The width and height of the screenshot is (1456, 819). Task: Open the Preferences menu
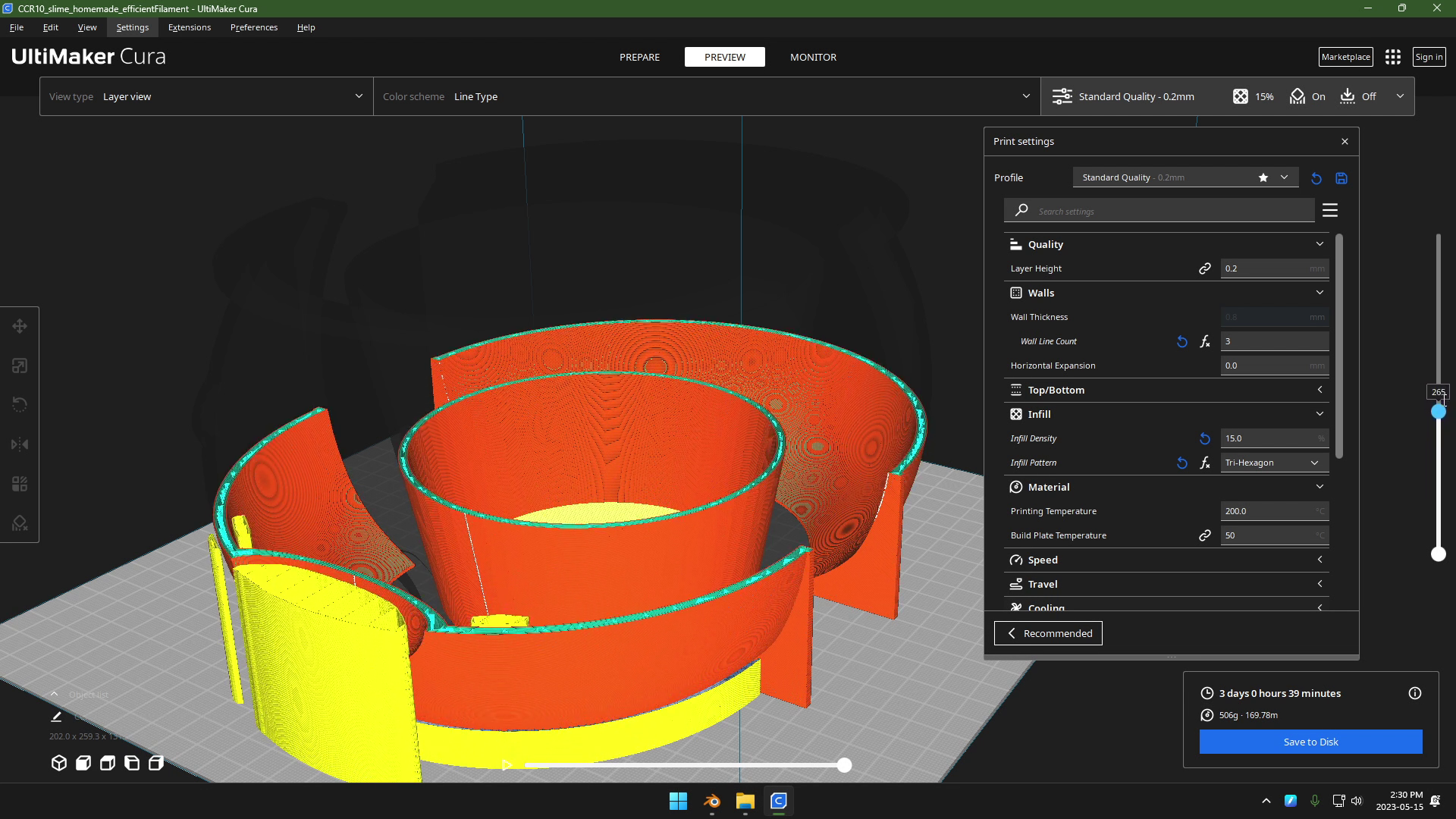tap(254, 27)
